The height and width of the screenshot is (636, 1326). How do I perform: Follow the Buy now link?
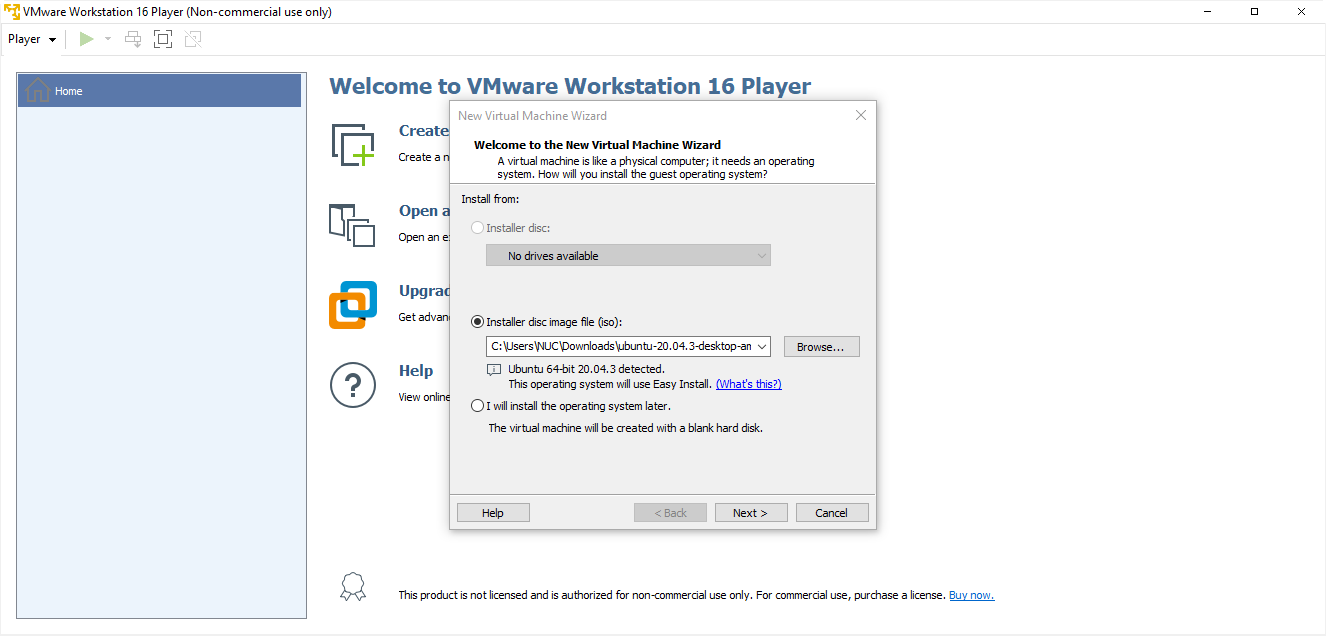tap(971, 595)
